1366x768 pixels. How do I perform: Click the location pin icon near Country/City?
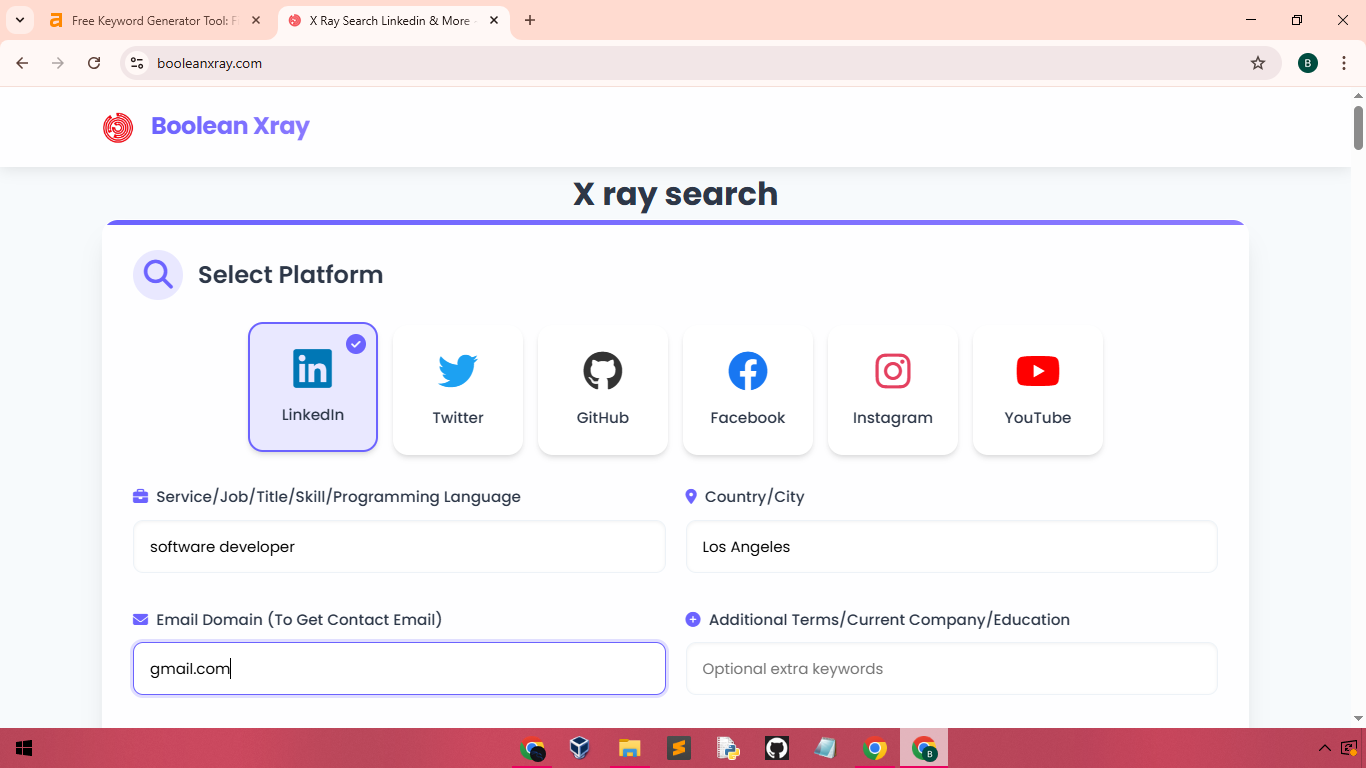tap(693, 496)
